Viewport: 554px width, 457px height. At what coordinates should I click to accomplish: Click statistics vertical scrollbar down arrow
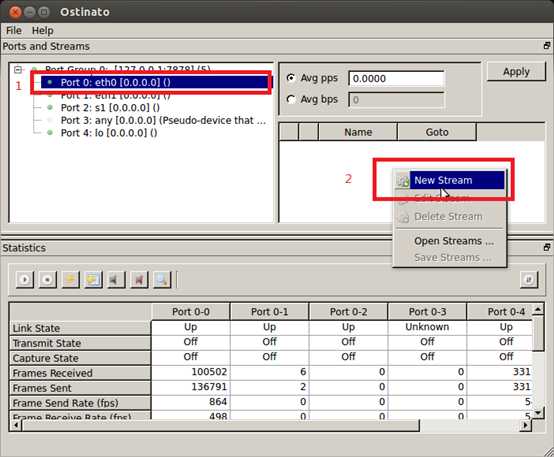538,412
